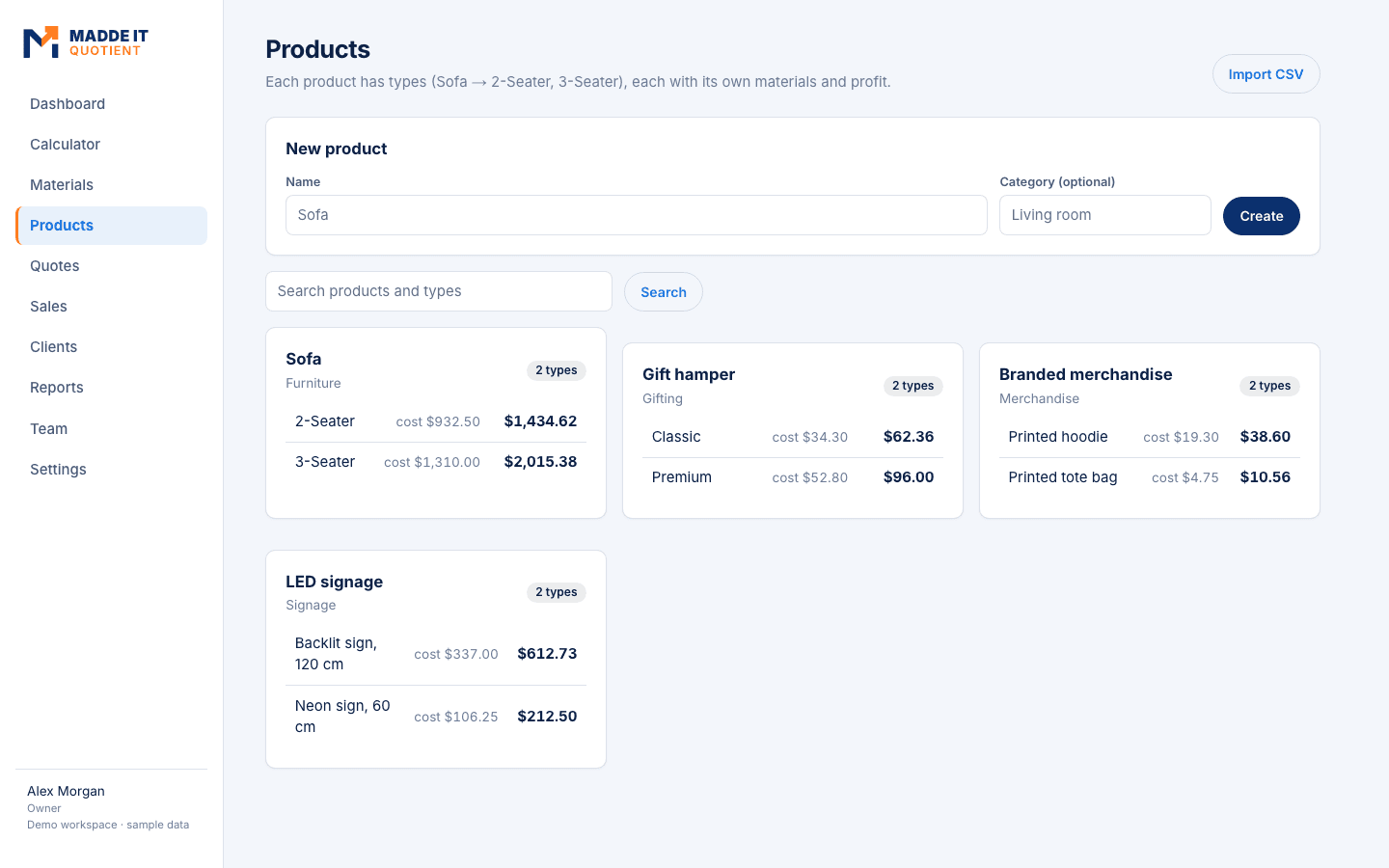Screen dimensions: 1389x868
Task: Open the Branded merchandise product title
Action: (1086, 374)
